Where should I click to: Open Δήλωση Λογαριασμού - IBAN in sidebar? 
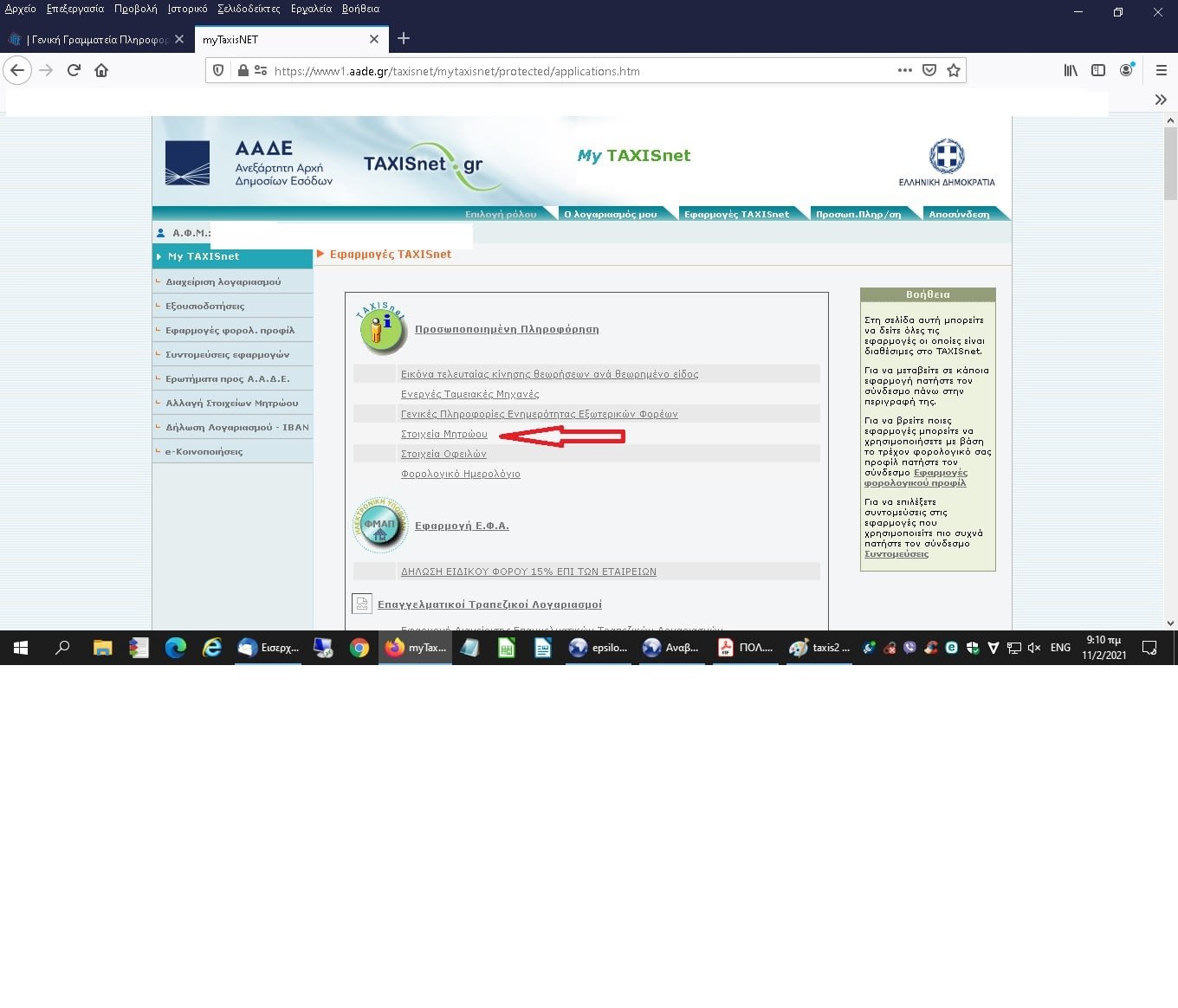point(232,427)
